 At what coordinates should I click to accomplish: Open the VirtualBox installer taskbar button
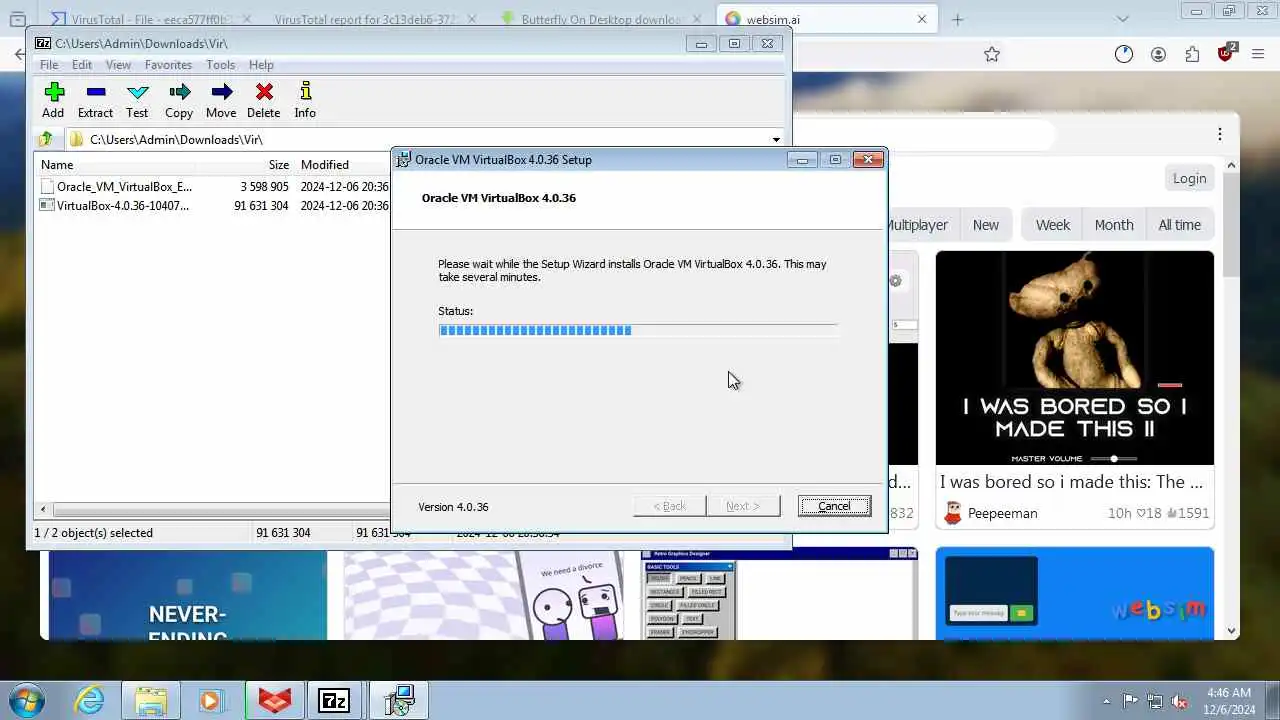(398, 701)
